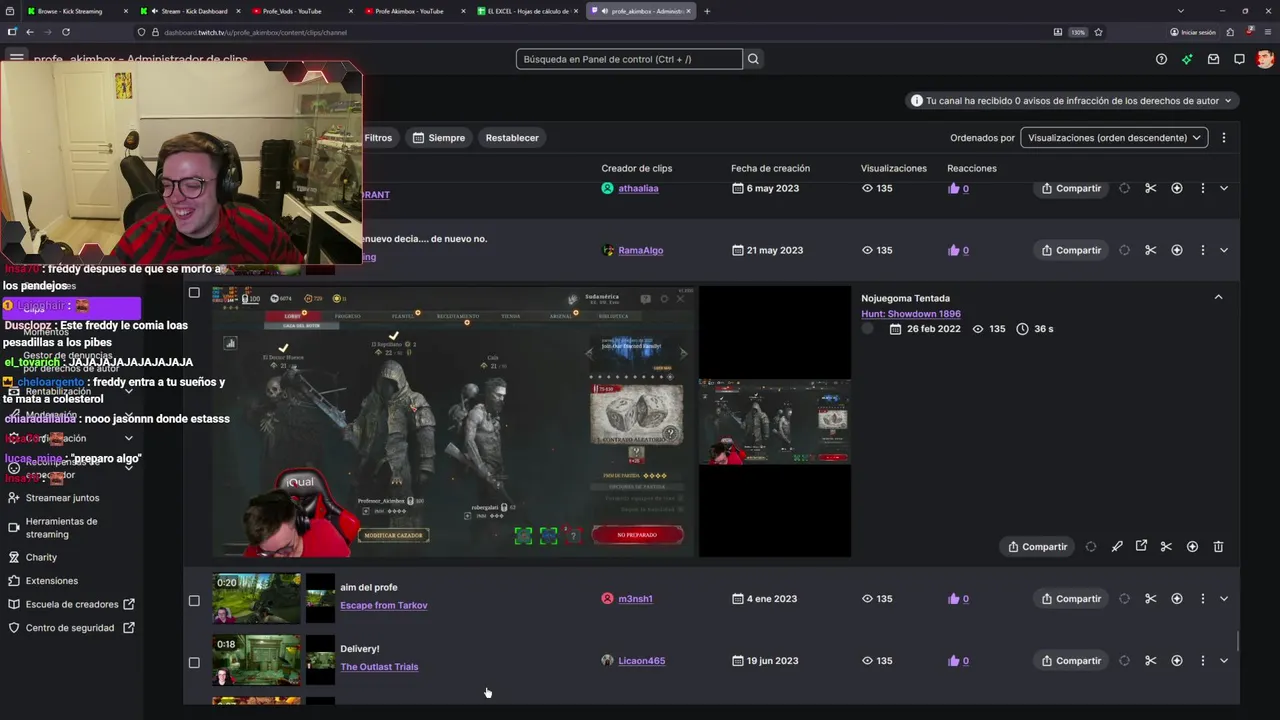Click the profile avatar in the top right
Viewport: 1280px width, 720px height.
tap(1265, 59)
